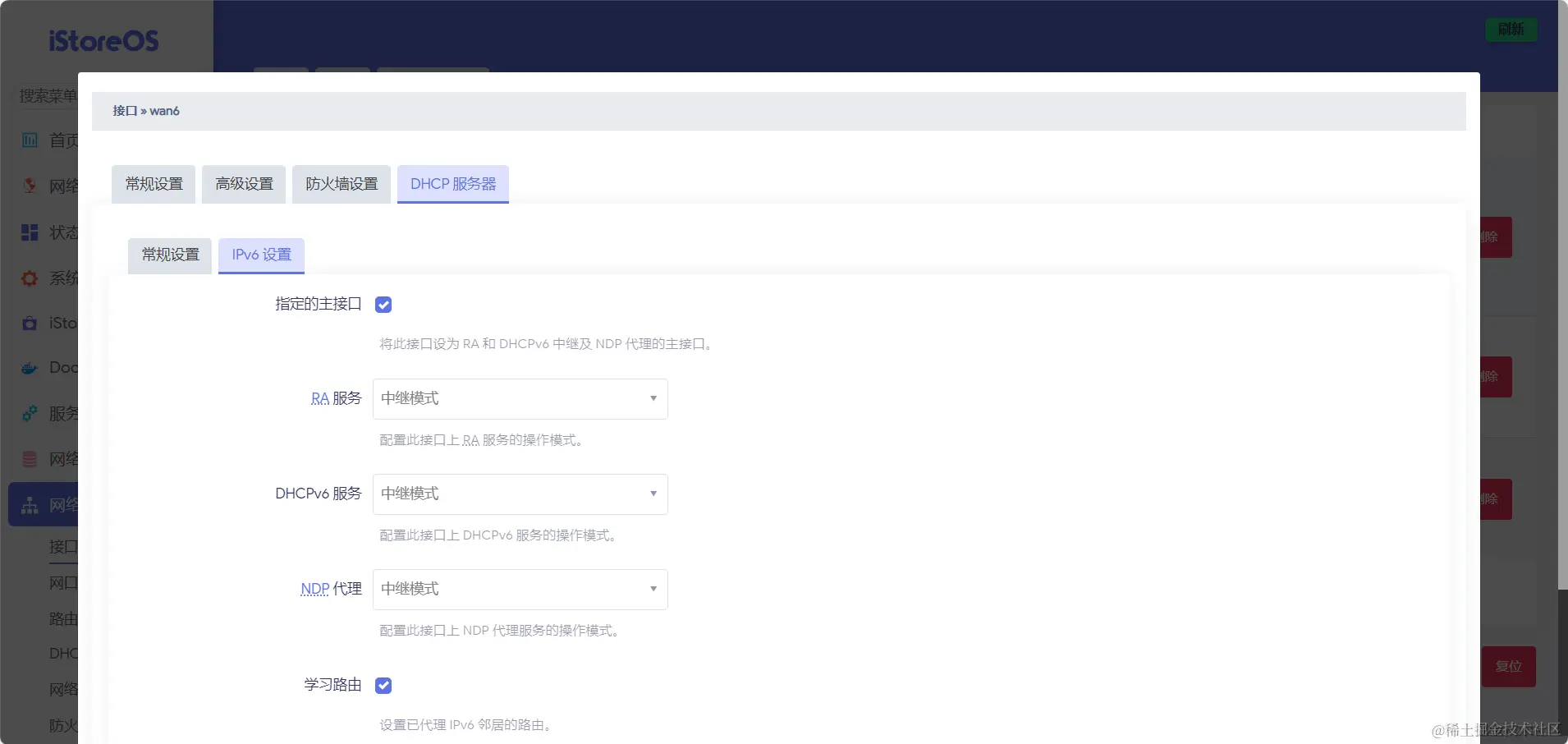This screenshot has width=1568, height=744.
Task: Select the DHCP 服务器 tab
Action: coord(453,184)
